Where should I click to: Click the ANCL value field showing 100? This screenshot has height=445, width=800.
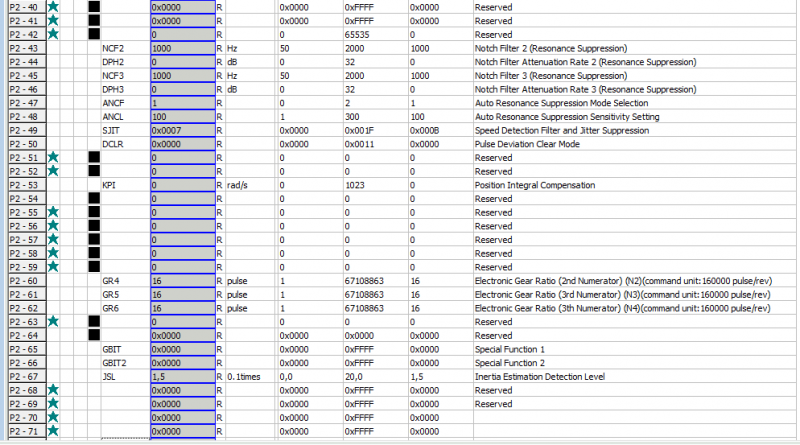pyautogui.click(x=181, y=117)
